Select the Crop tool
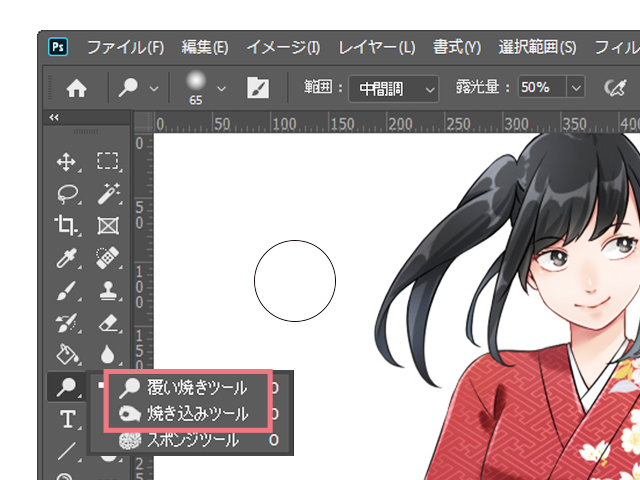Image resolution: width=640 pixels, height=480 pixels. (66, 226)
